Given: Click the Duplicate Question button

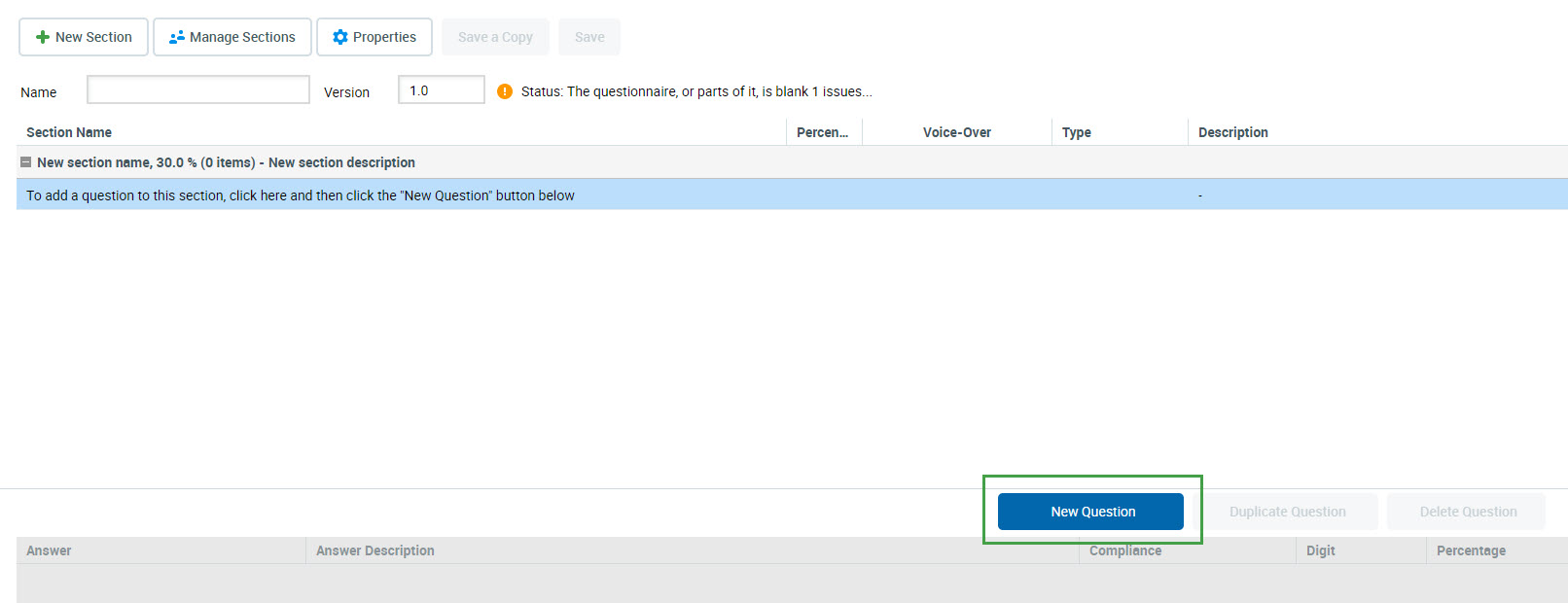Looking at the screenshot, I should 1286,512.
